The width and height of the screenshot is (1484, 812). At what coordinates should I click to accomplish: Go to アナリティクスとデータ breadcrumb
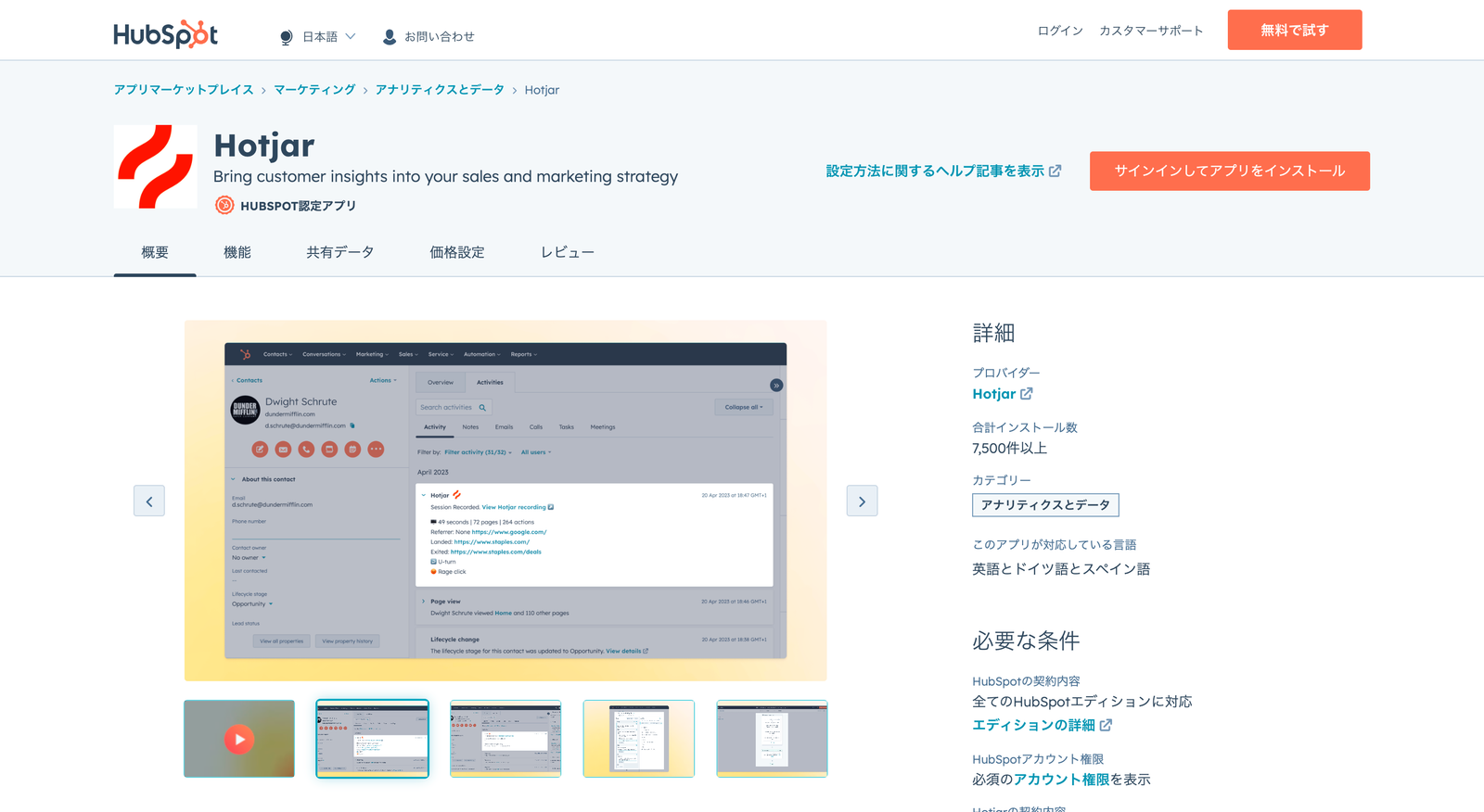440,90
